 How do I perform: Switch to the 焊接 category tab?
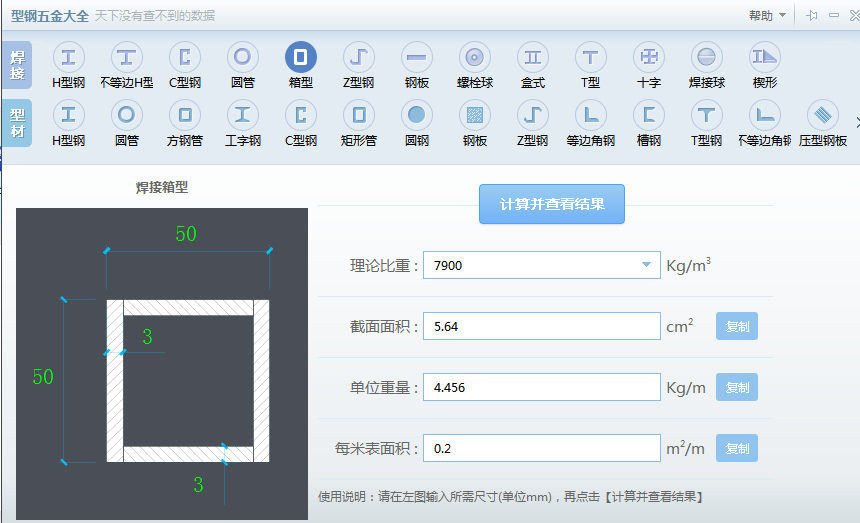17,65
